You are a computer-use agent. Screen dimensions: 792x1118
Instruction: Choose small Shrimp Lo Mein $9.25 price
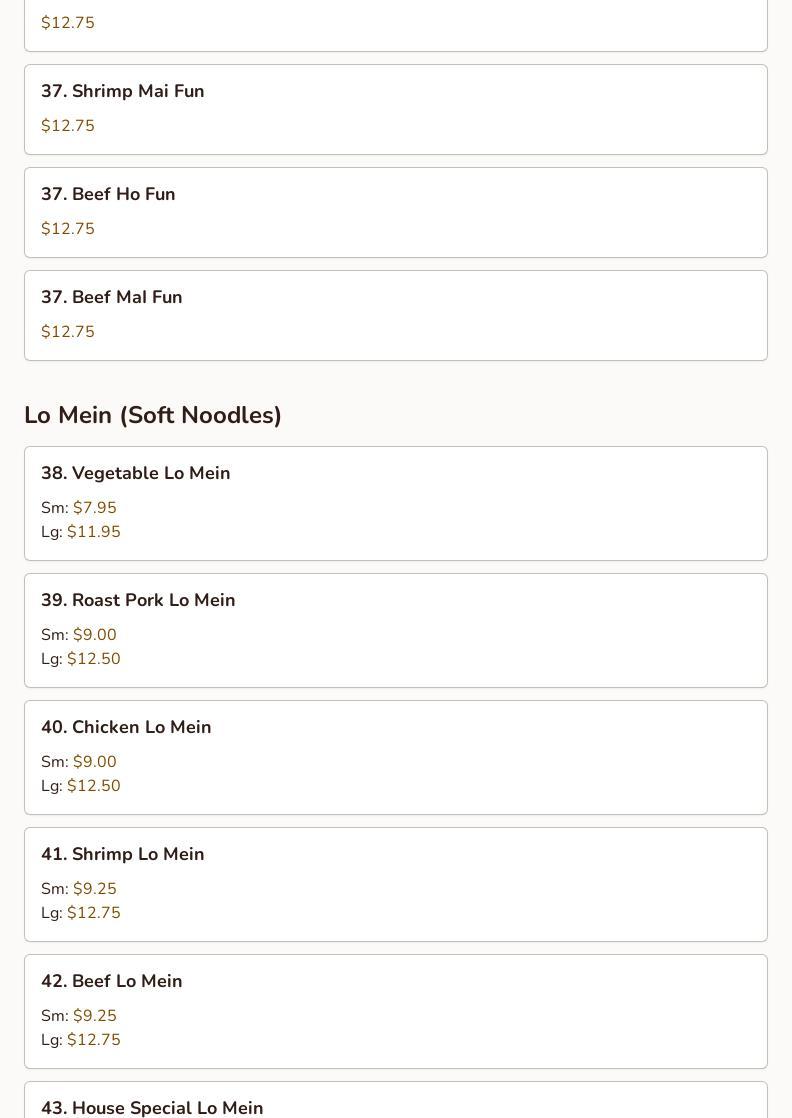94,889
